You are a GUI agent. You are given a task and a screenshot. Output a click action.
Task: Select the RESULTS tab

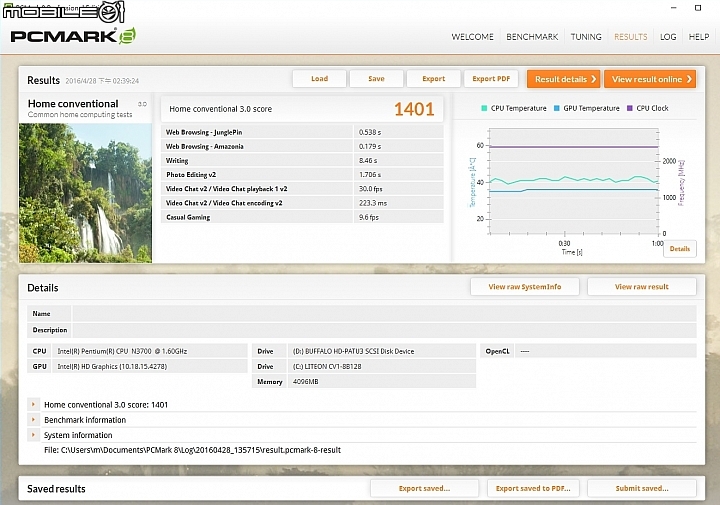coord(630,37)
